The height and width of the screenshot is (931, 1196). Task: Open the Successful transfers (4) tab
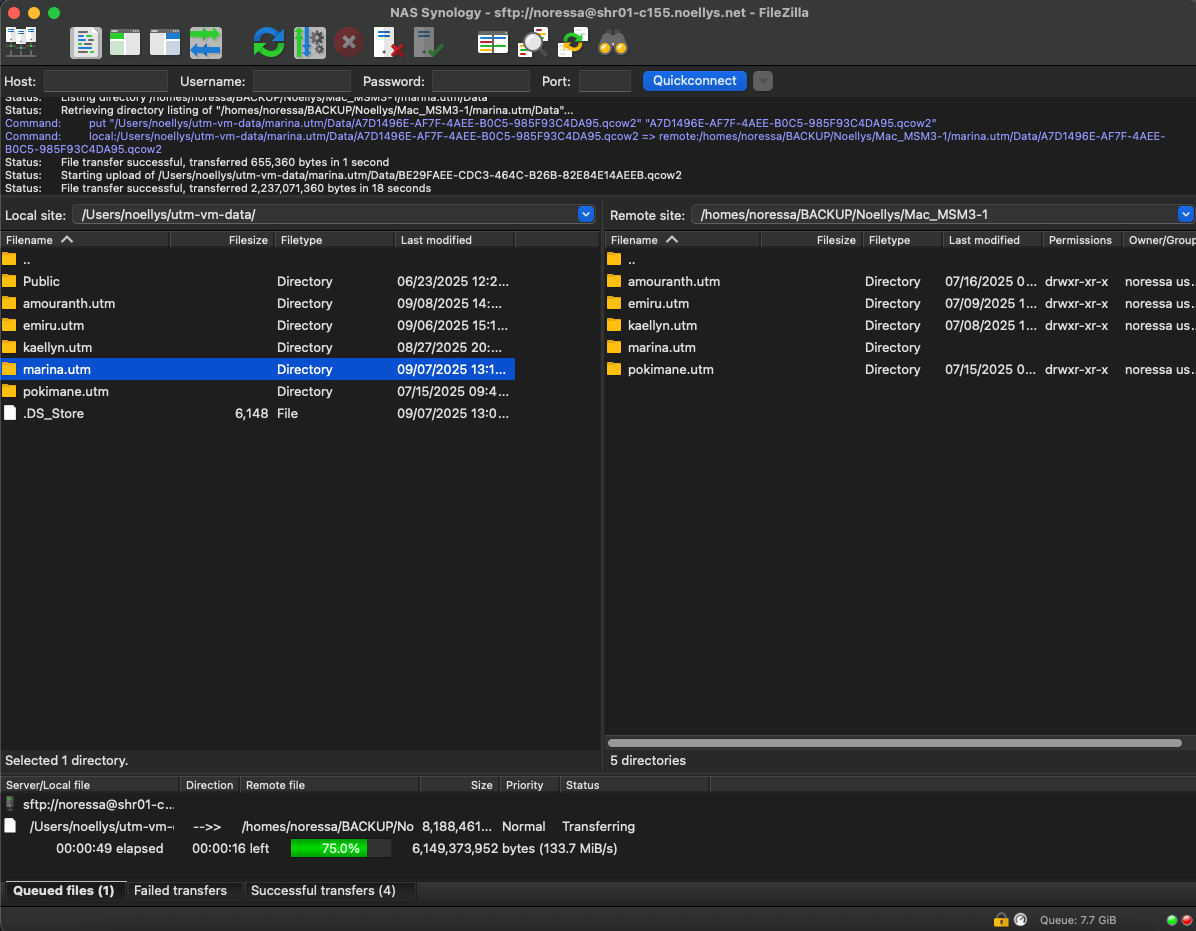[x=323, y=890]
